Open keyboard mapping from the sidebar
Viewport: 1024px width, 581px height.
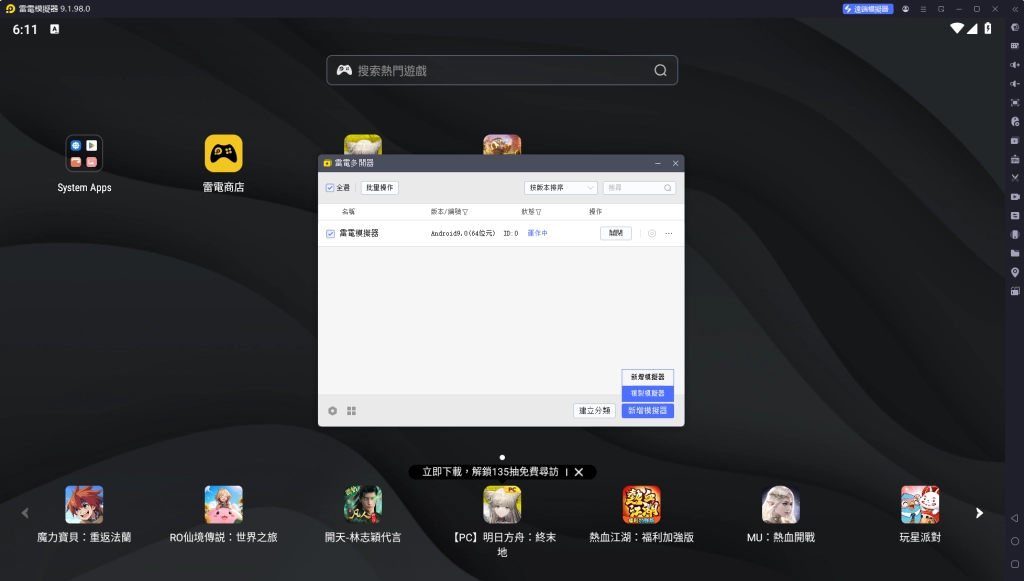[x=1015, y=45]
